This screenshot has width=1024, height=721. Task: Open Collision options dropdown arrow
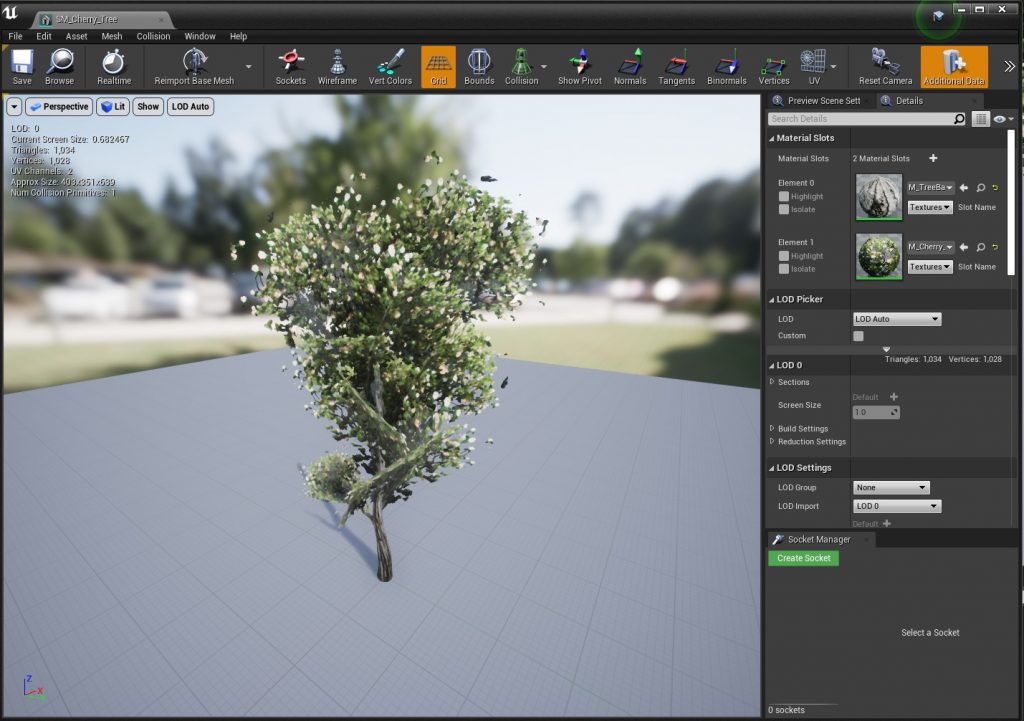[x=544, y=67]
